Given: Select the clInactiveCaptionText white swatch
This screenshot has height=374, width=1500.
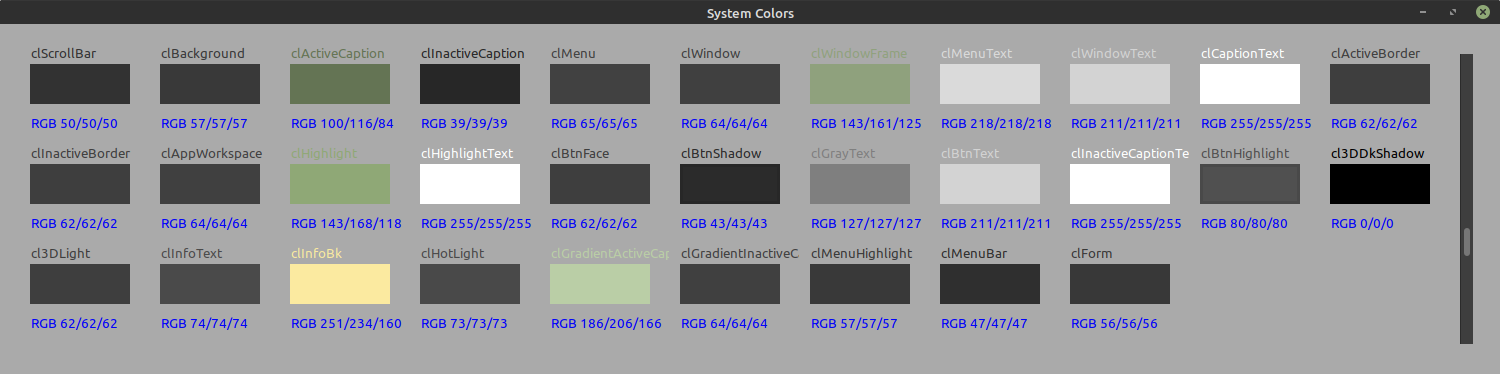Looking at the screenshot, I should point(1120,184).
